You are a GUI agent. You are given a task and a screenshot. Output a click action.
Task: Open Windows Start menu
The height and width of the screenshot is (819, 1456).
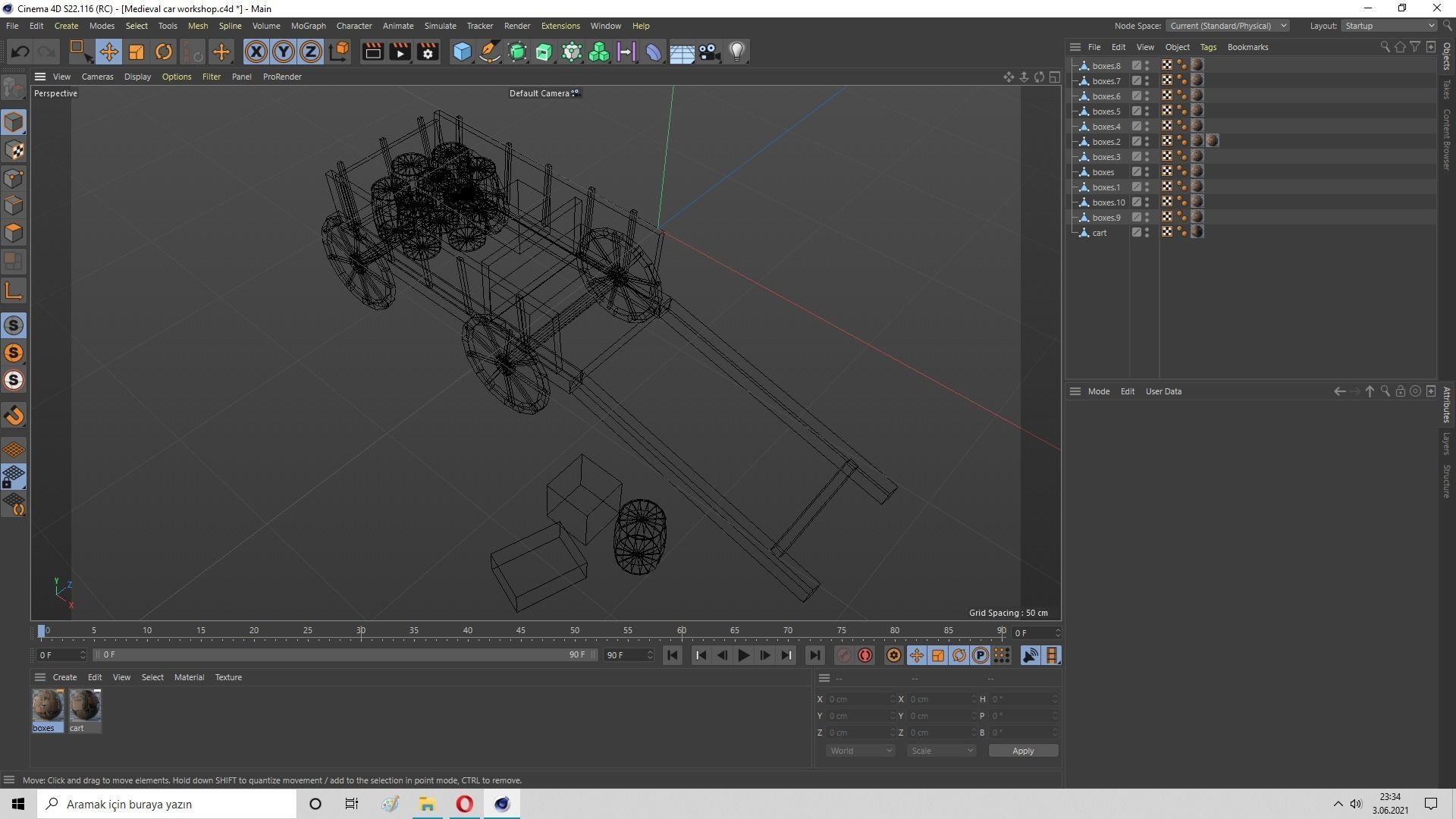point(18,804)
